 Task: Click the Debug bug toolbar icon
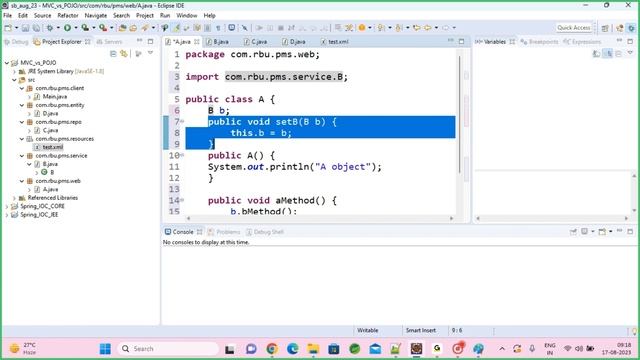(50, 28)
